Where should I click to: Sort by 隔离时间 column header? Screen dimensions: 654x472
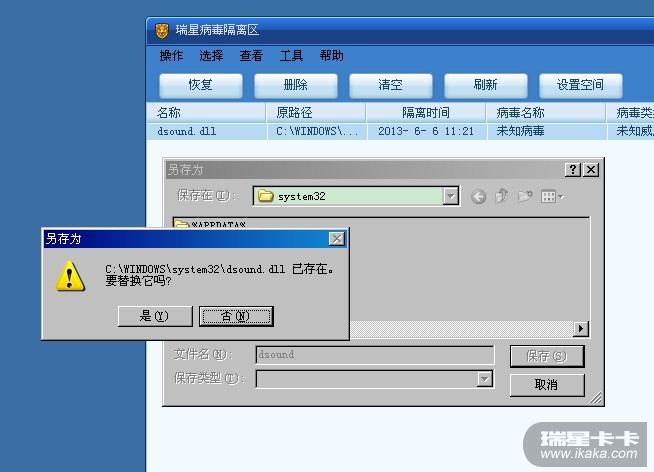426,113
